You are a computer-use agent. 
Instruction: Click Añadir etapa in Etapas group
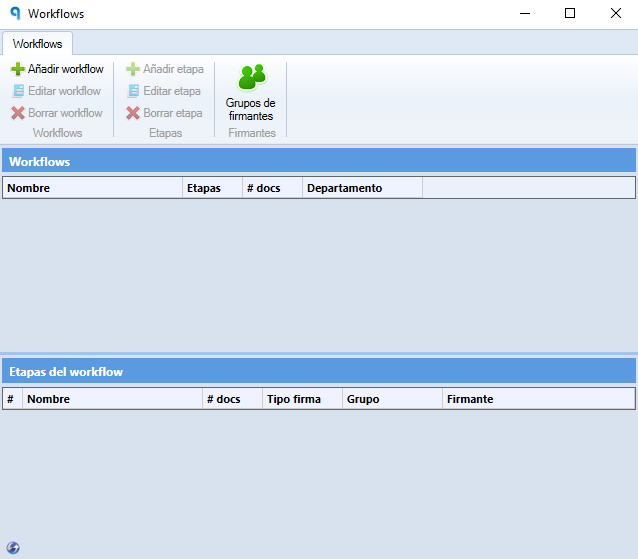click(x=165, y=69)
